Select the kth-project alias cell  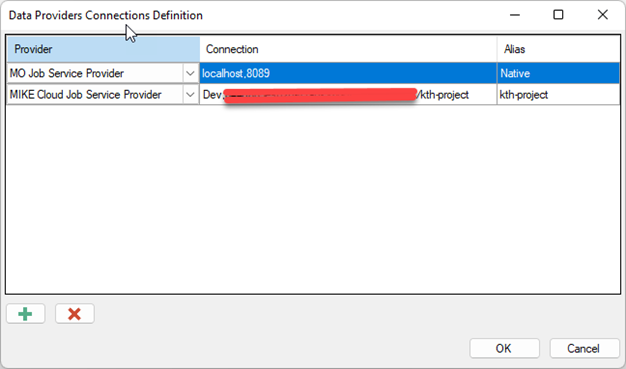[558, 95]
